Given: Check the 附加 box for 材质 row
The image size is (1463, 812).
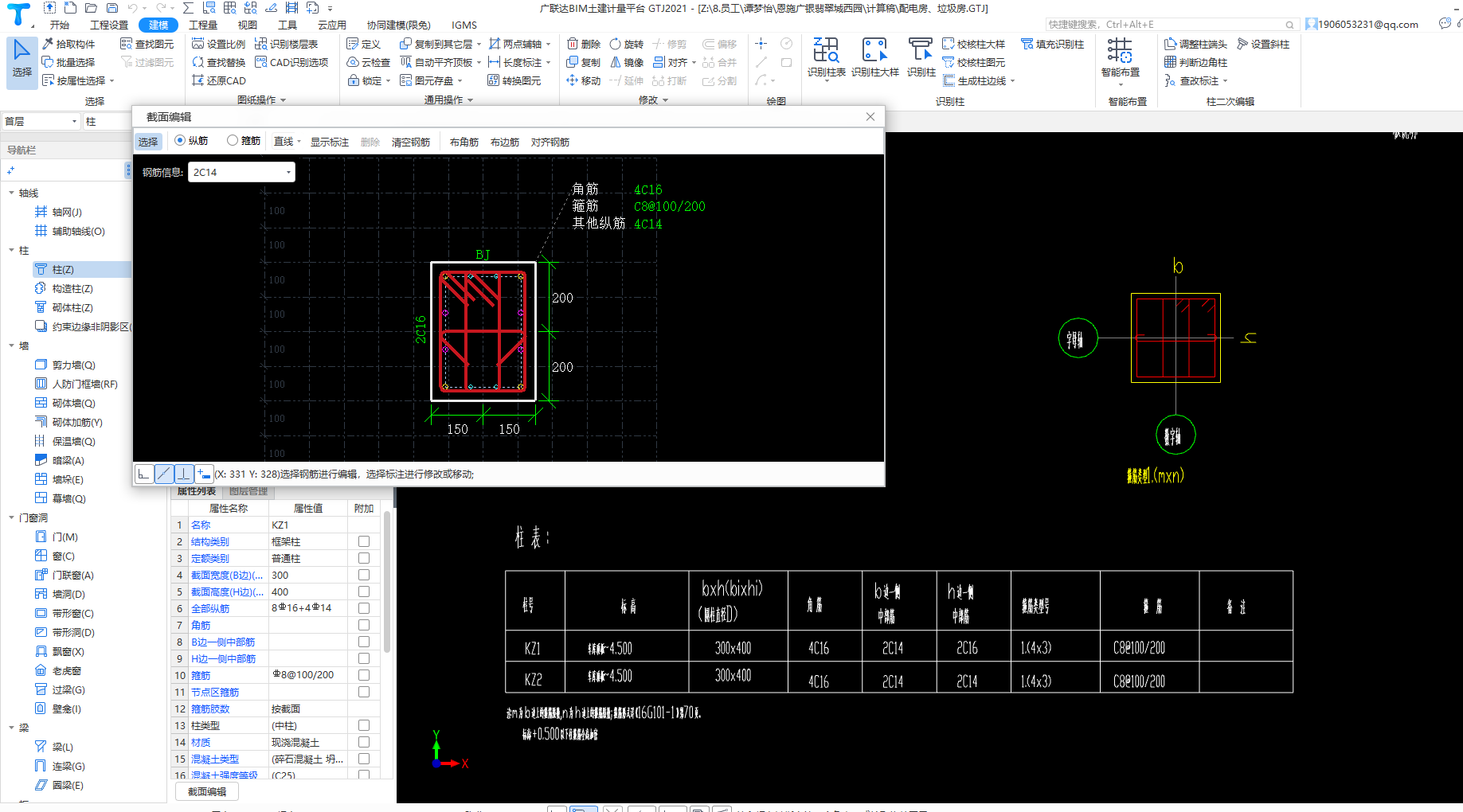Looking at the screenshot, I should pyautogui.click(x=364, y=742).
